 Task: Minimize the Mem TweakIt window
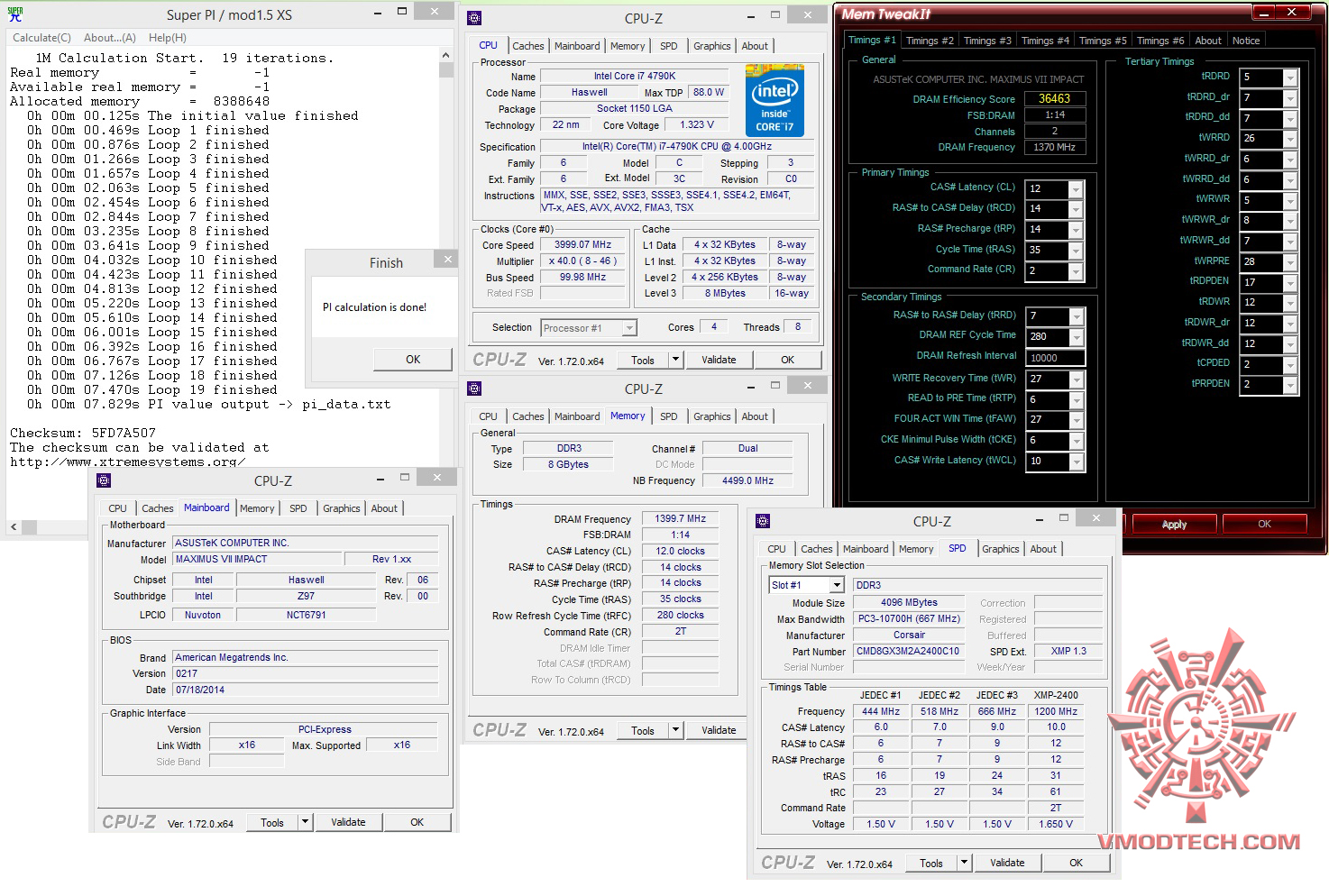pos(1261,12)
